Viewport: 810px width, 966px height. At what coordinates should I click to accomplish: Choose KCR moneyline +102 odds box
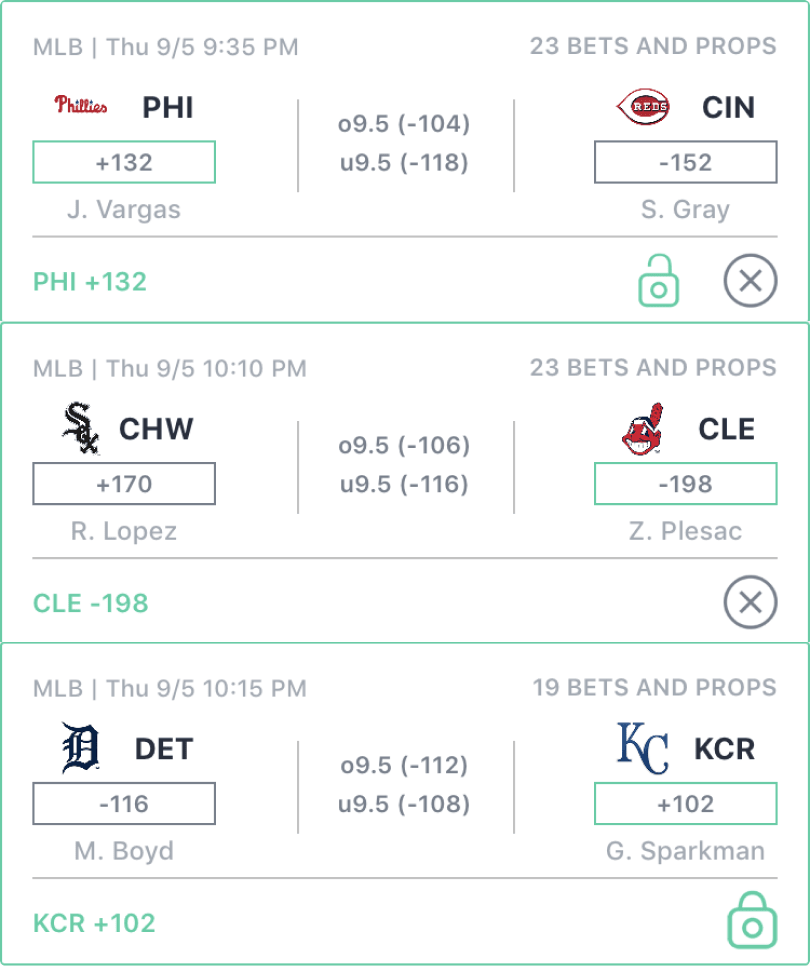(x=685, y=803)
